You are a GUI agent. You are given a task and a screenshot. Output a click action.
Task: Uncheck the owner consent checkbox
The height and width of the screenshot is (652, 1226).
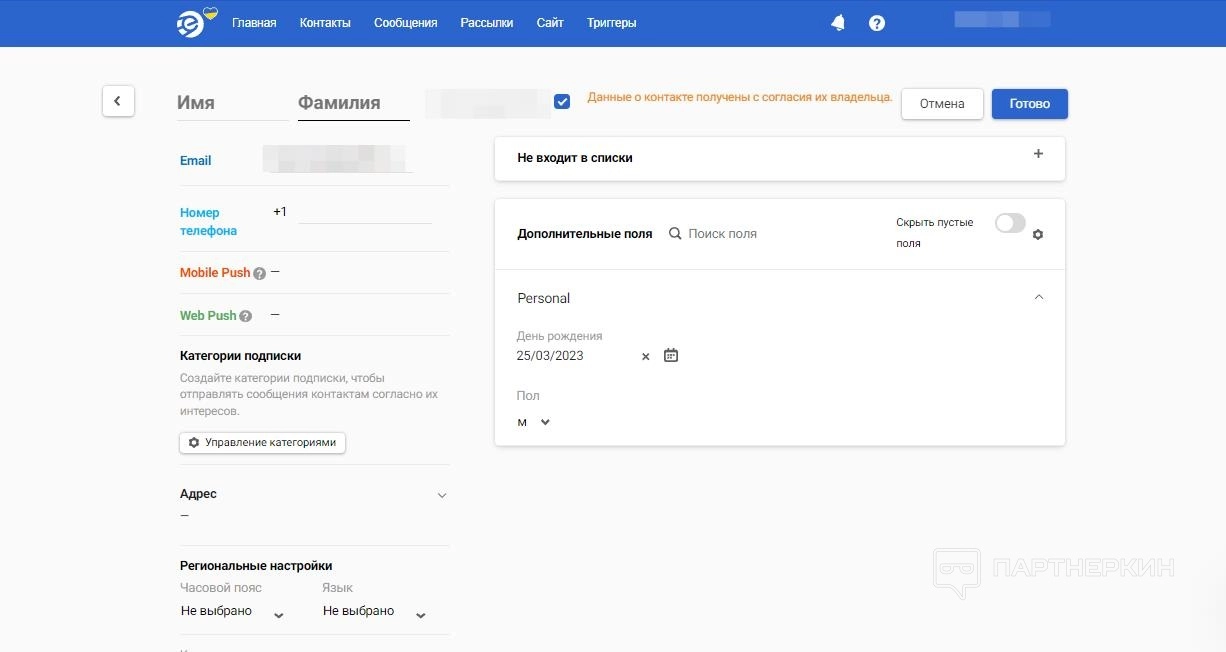click(562, 101)
